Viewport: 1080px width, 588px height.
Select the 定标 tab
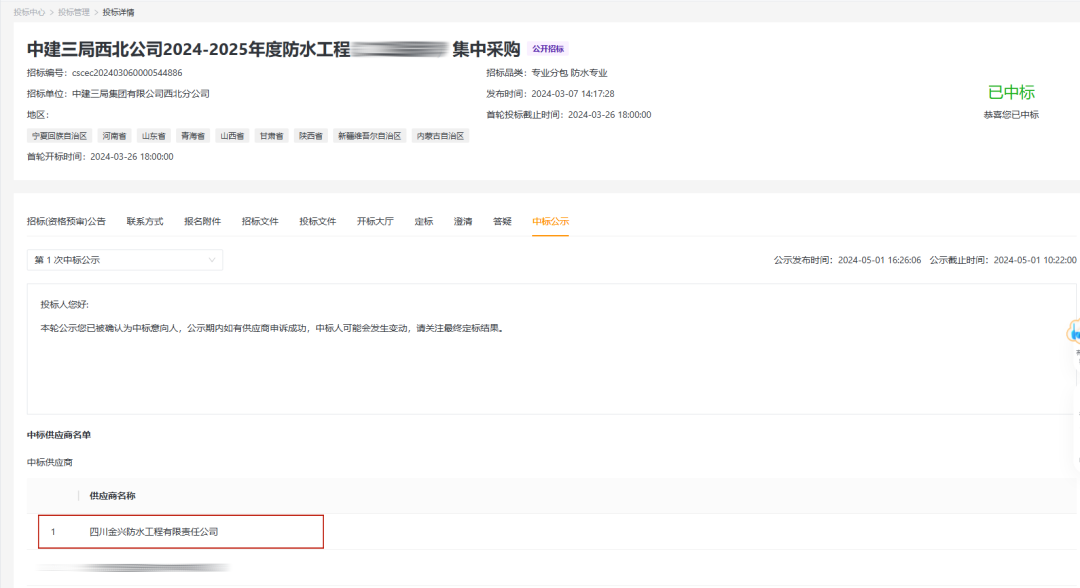424,221
